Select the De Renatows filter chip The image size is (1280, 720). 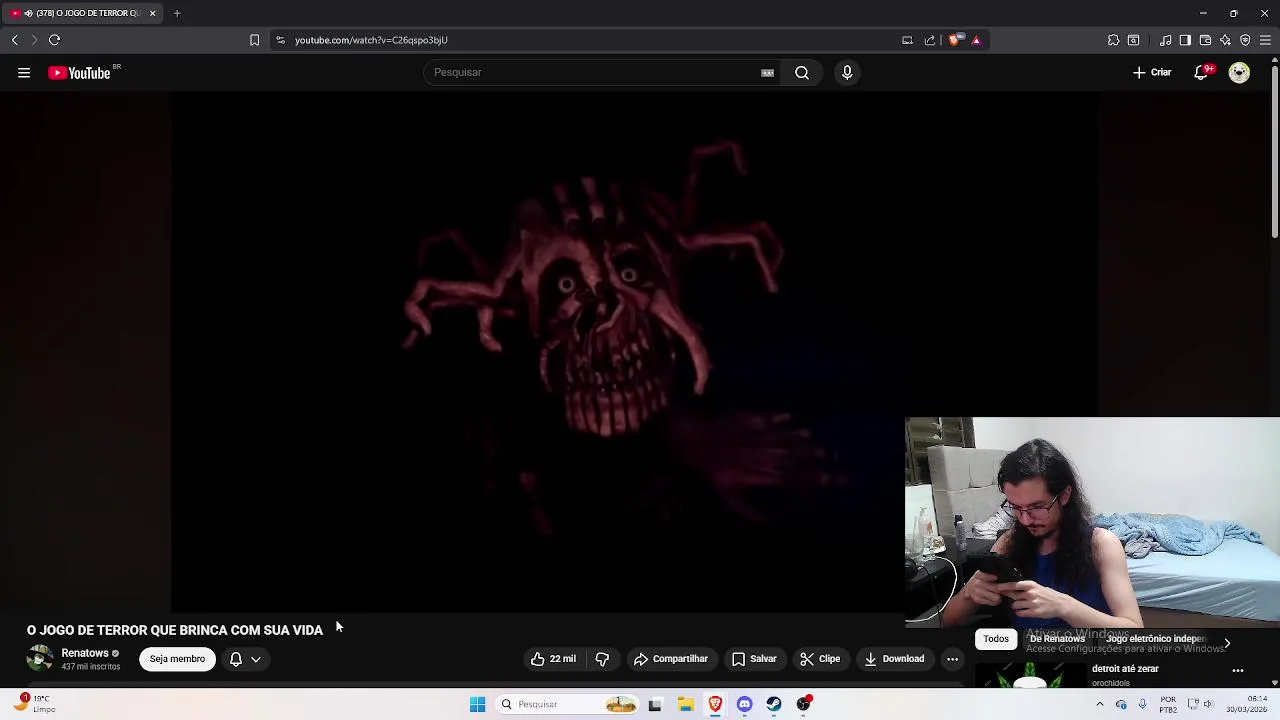point(1057,639)
